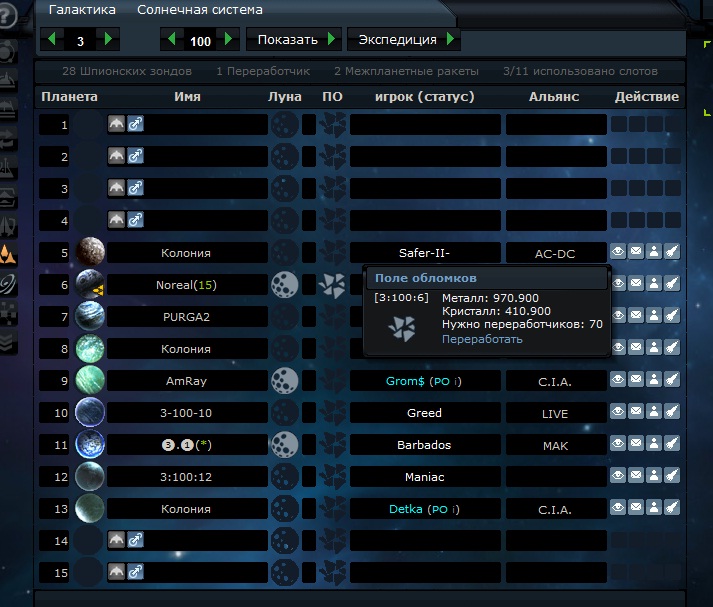Open the orange fleet icon in sidebar
713x607 pixels.
[x=8, y=255]
